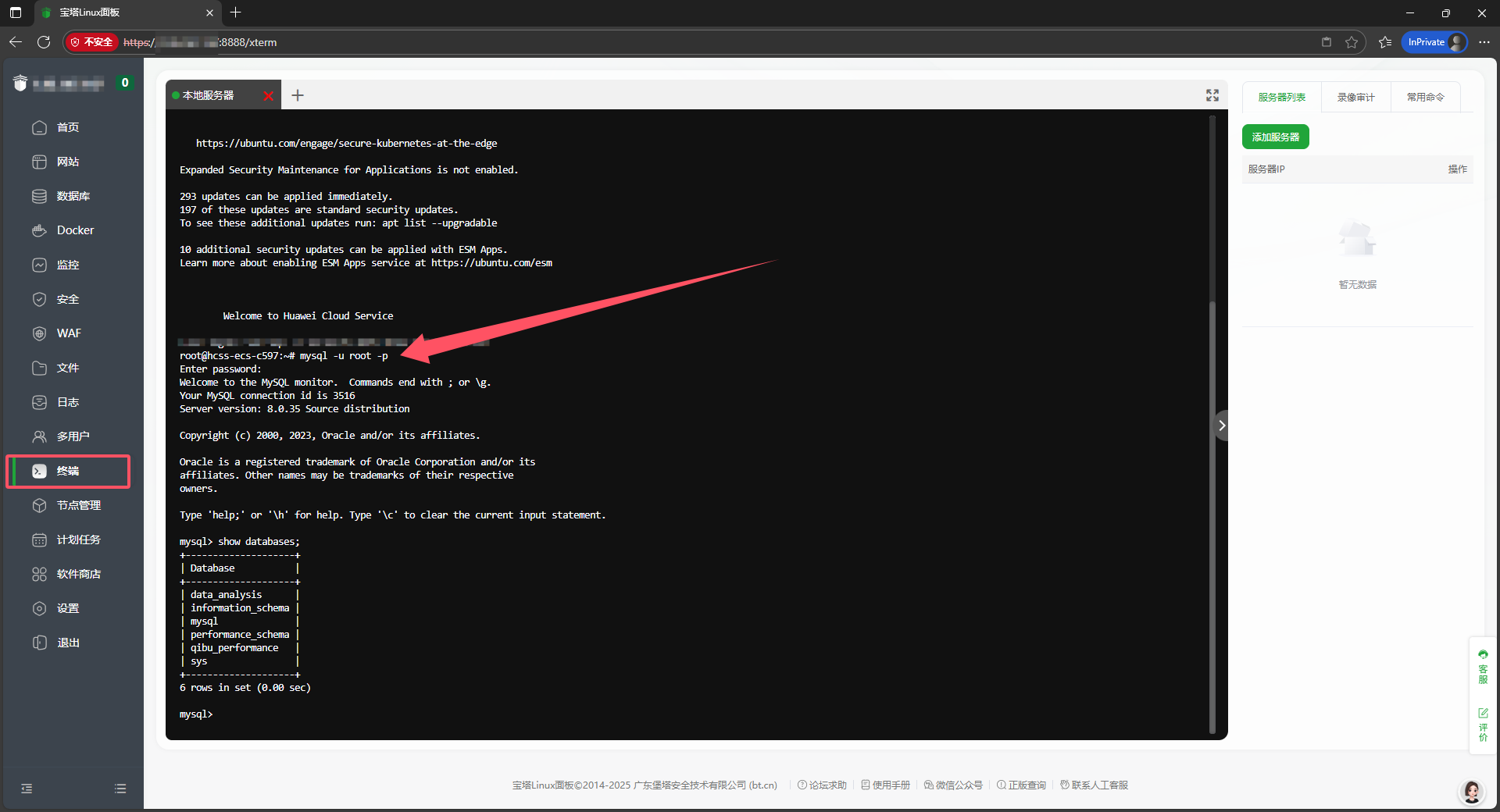This screenshot has height=812, width=1500.
Task: Collapse the server list side panel
Action: coord(1222,426)
